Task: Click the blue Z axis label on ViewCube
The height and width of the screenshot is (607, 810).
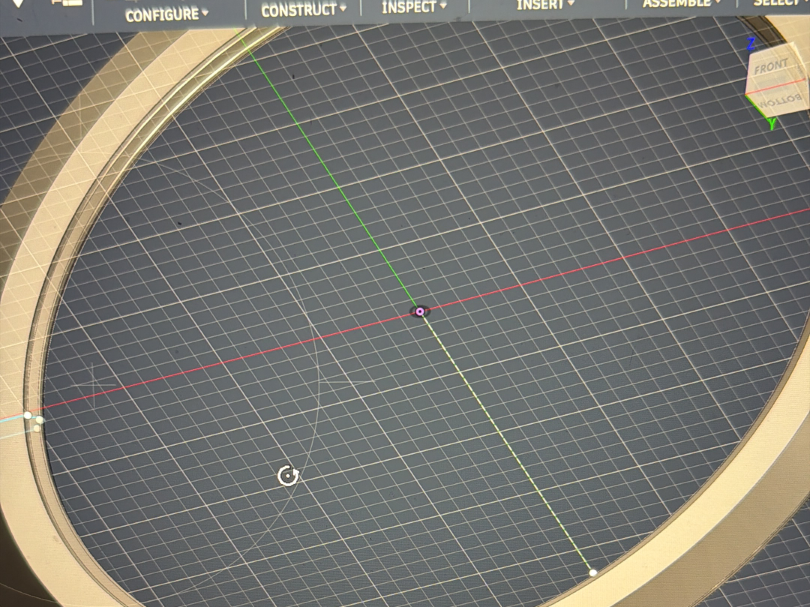Action: (751, 44)
